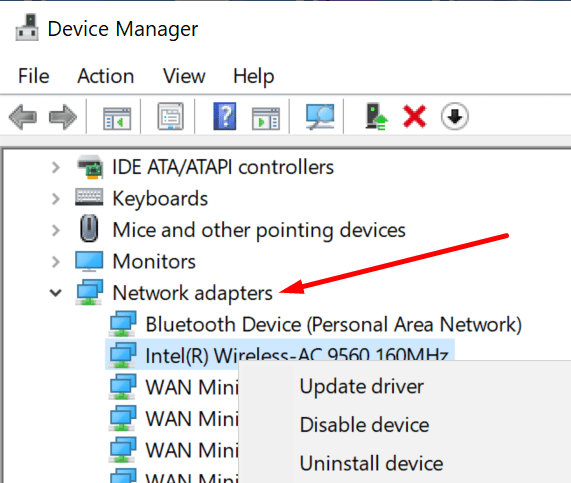
Task: Choose Uninstall device from context menu
Action: (x=371, y=464)
